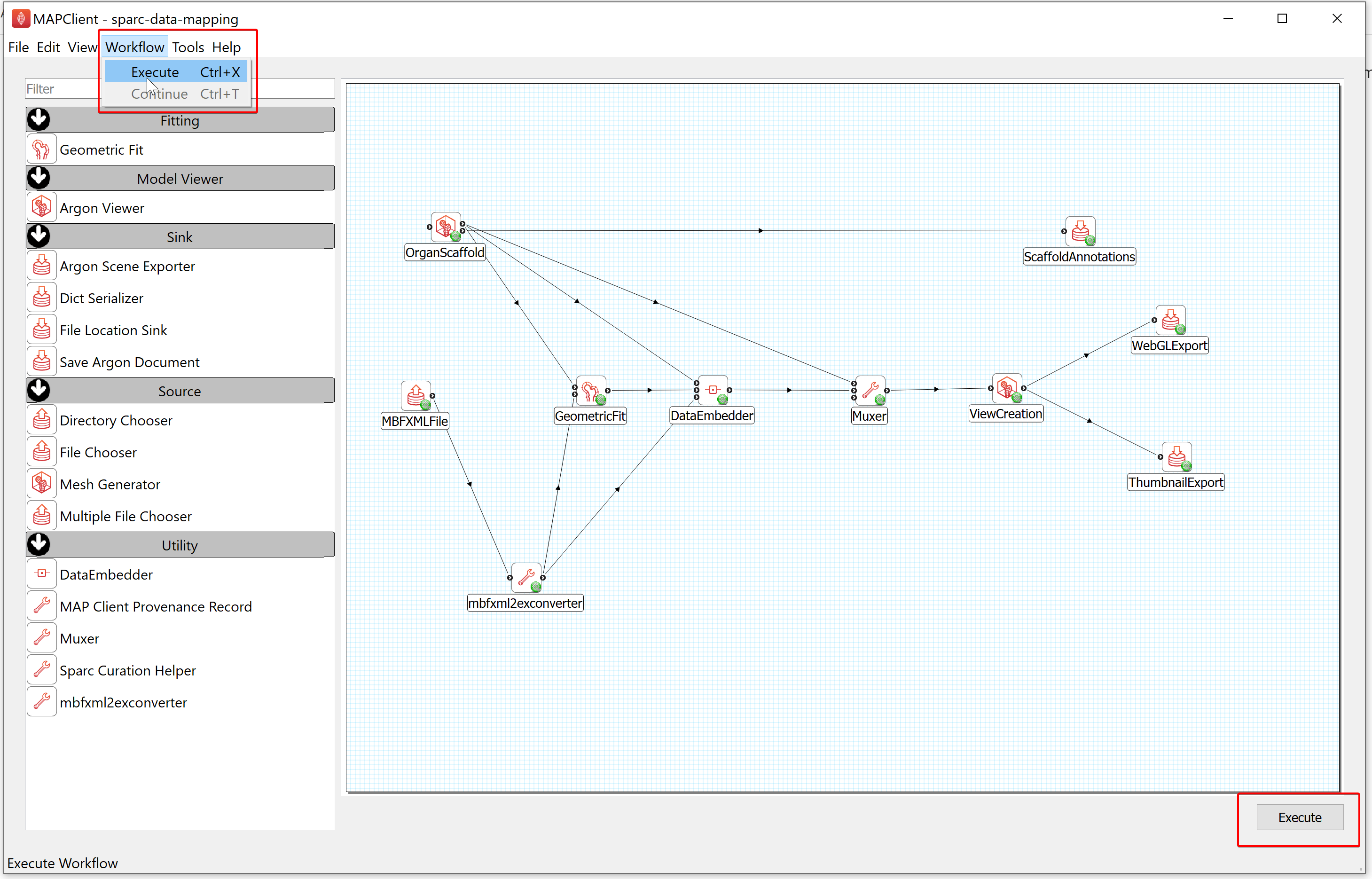Click the green configured badge on OrganScaffold node
Image resolution: width=1372 pixels, height=879 pixels.
[x=455, y=236]
